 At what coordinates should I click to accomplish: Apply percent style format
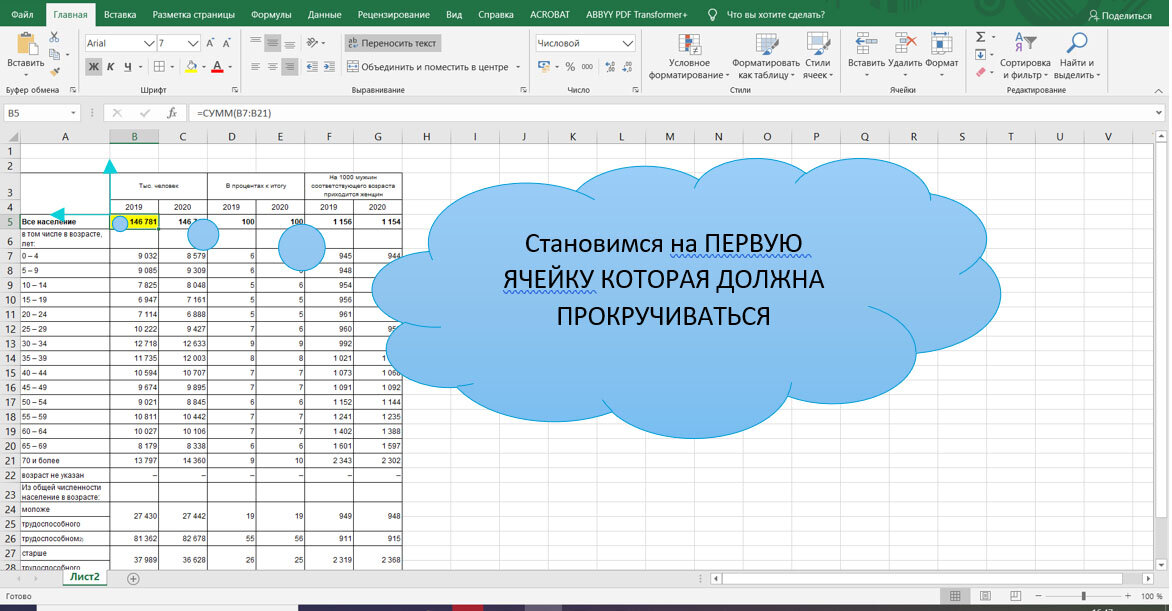tap(570, 67)
